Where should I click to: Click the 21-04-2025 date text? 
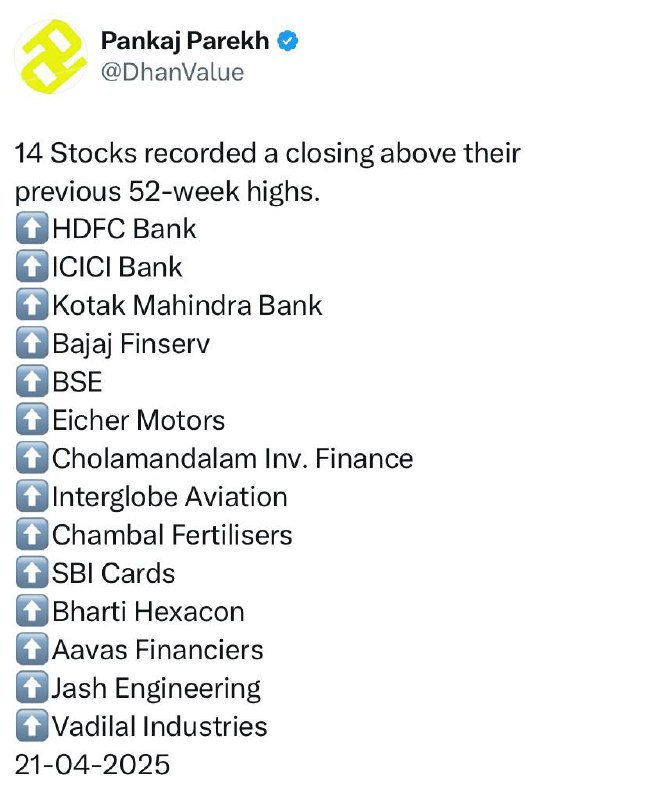tap(92, 764)
